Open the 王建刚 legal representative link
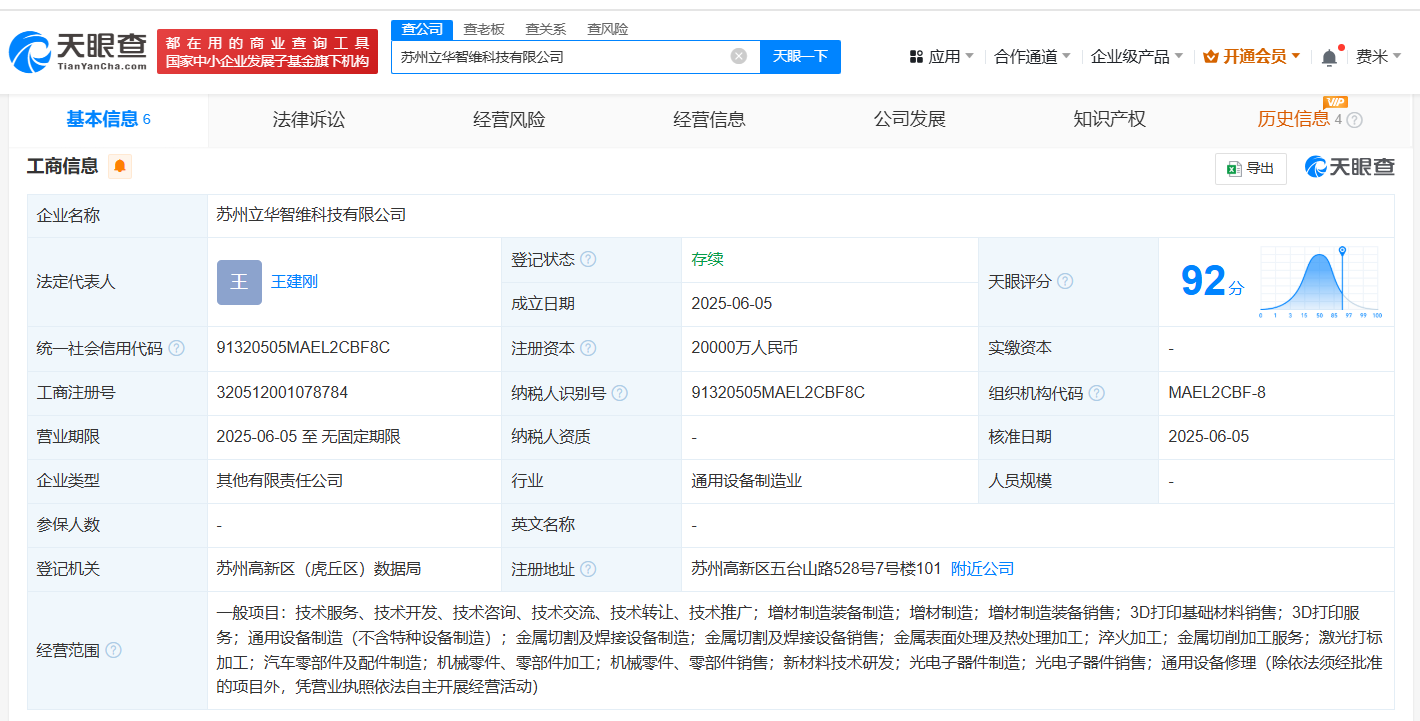The height and width of the screenshot is (721, 1420). (295, 282)
